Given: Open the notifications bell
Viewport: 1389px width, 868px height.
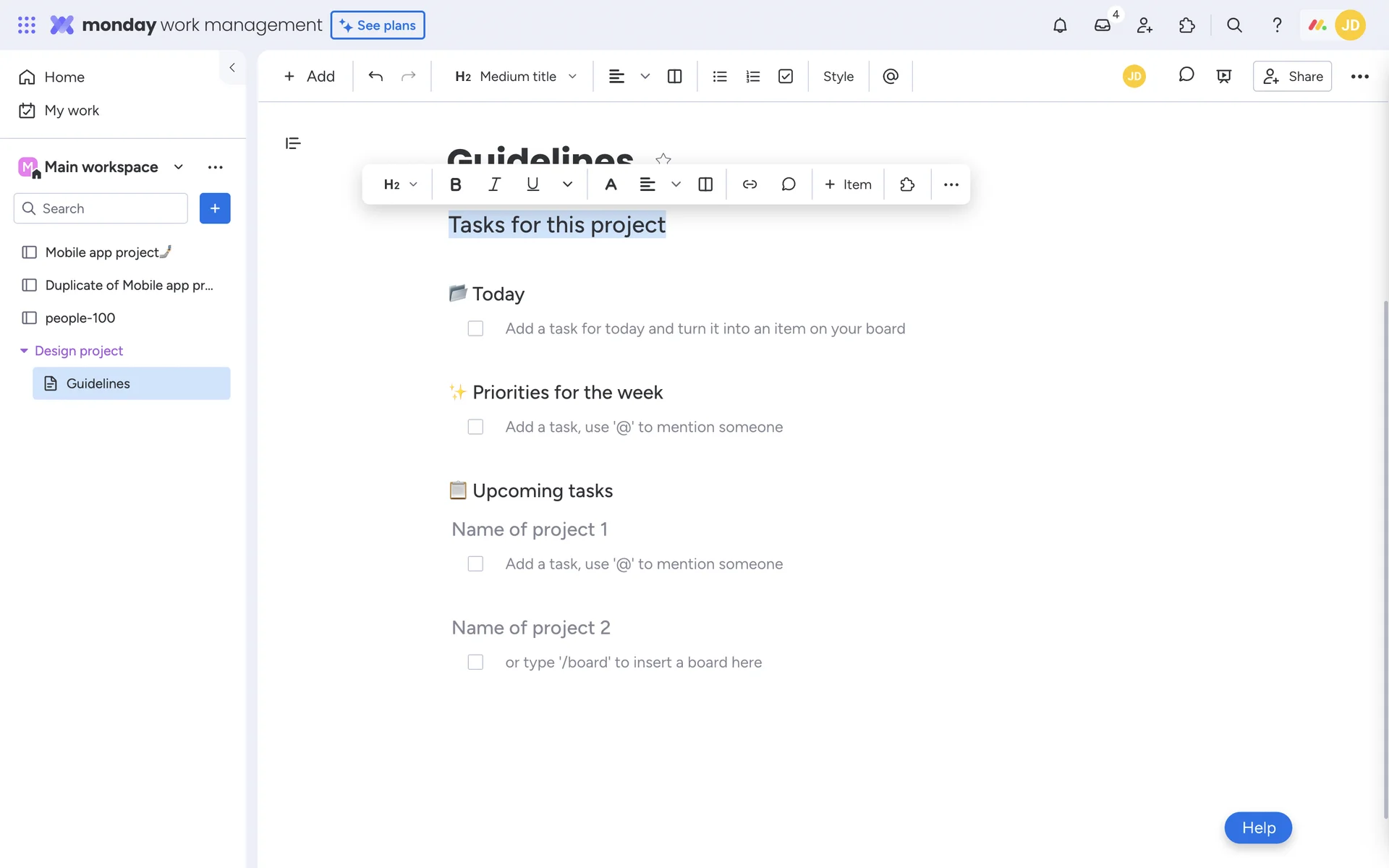Looking at the screenshot, I should (1059, 25).
